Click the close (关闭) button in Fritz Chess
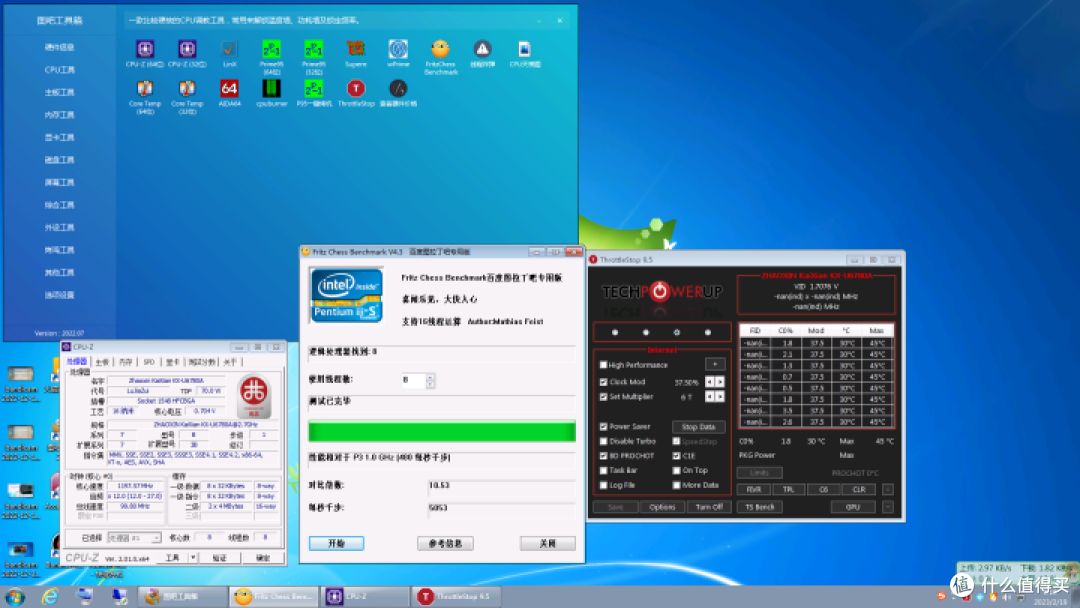1080x608 pixels. click(x=548, y=544)
